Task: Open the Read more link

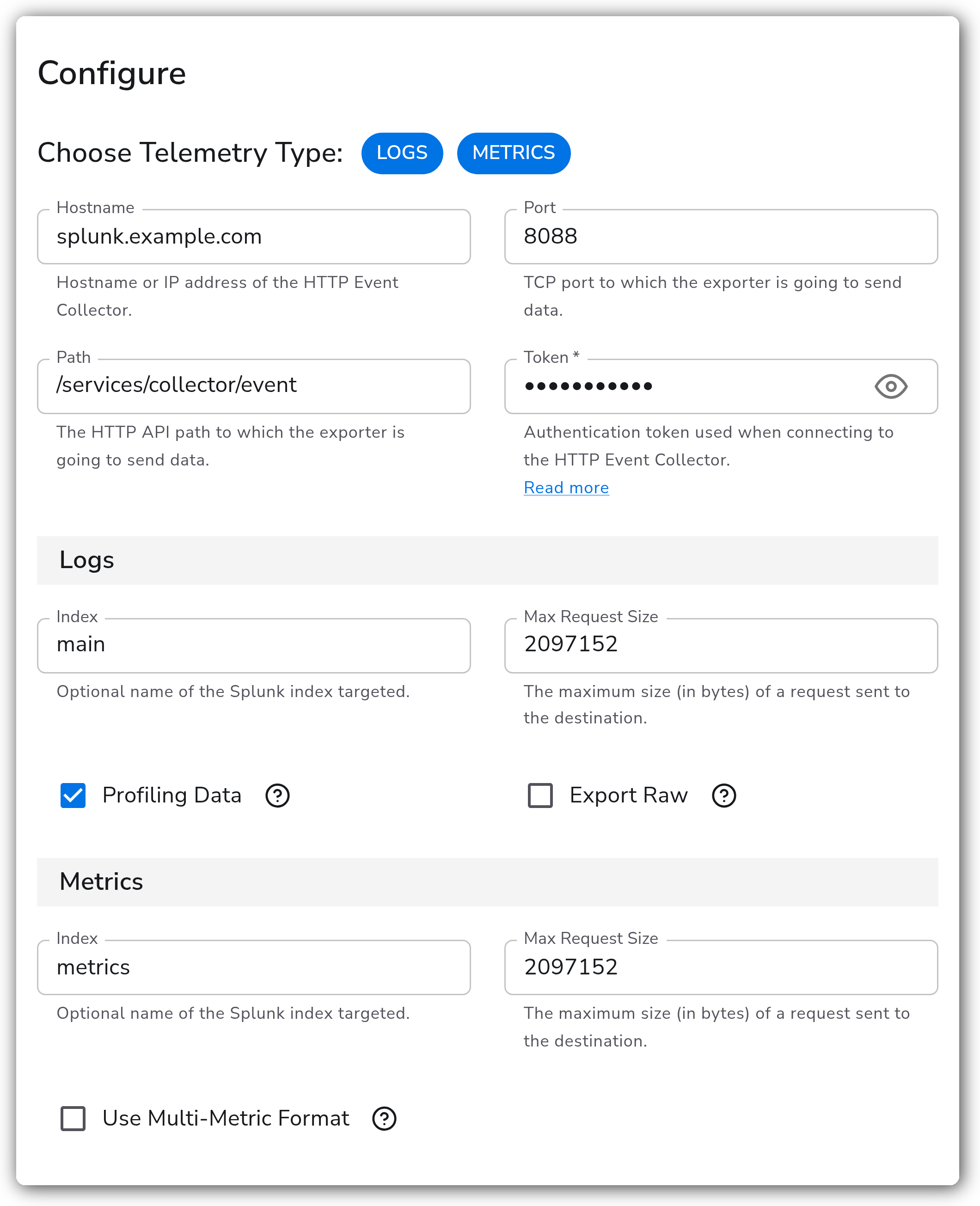Action: tap(566, 488)
